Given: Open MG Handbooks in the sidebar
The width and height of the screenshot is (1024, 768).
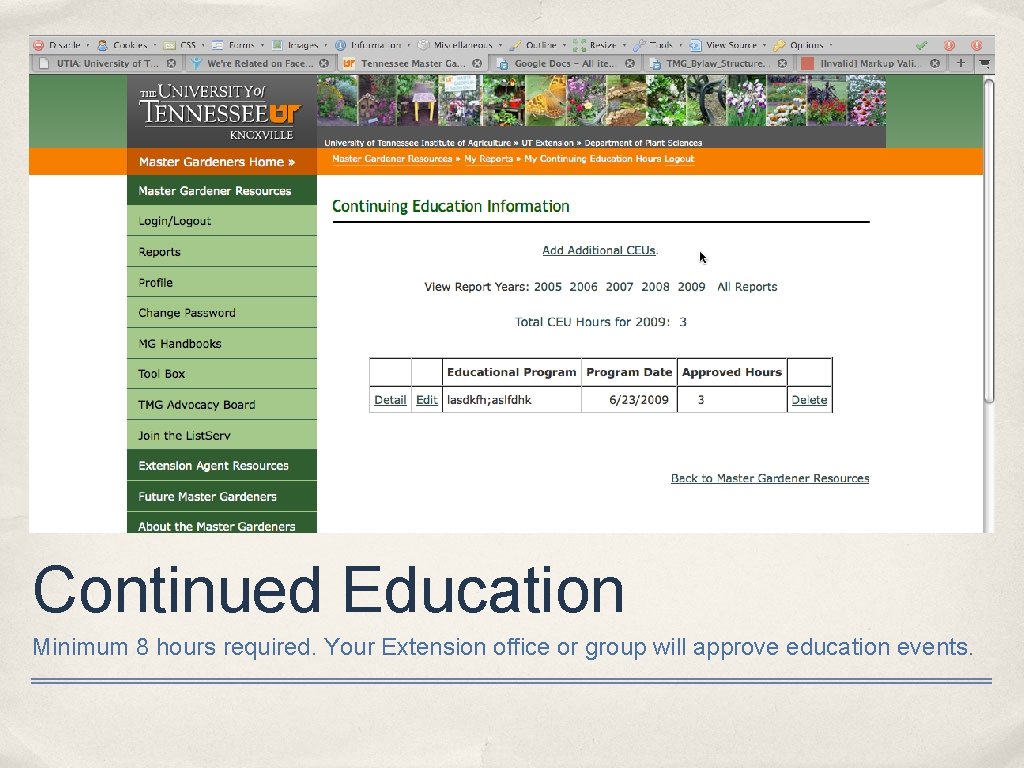Looking at the screenshot, I should (x=222, y=344).
